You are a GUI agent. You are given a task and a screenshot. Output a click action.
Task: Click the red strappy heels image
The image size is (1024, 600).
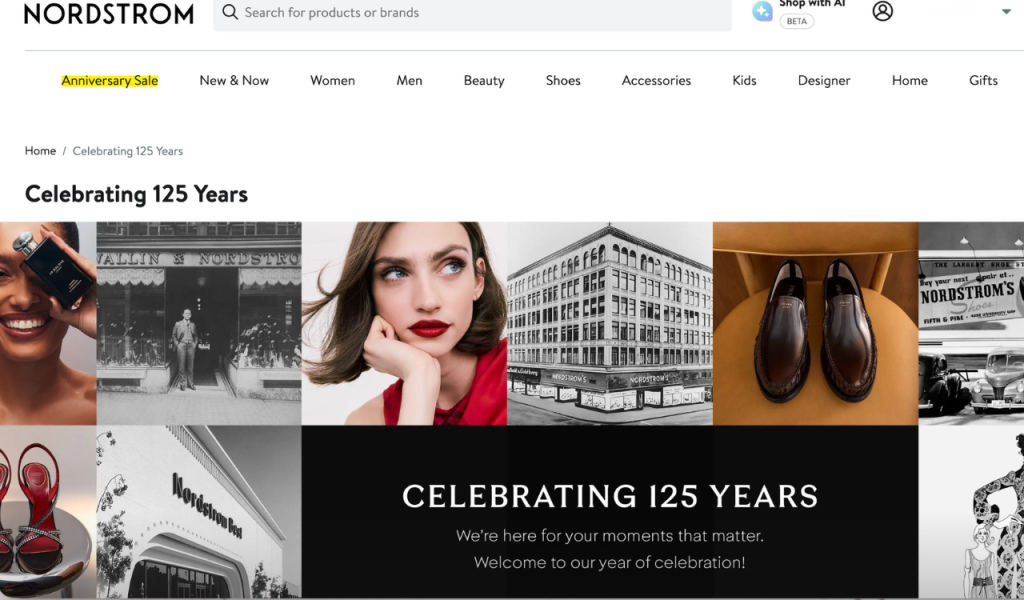point(48,513)
